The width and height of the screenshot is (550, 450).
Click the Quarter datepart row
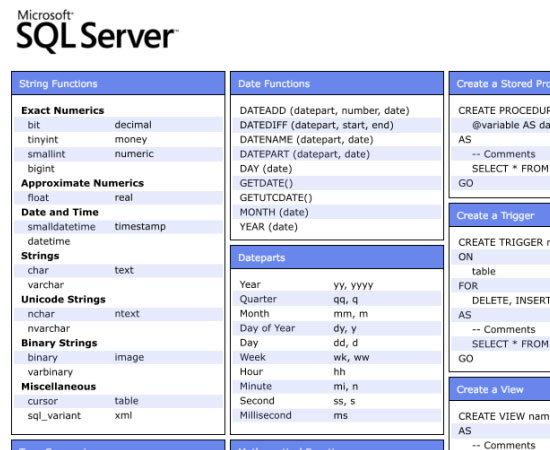[337, 299]
